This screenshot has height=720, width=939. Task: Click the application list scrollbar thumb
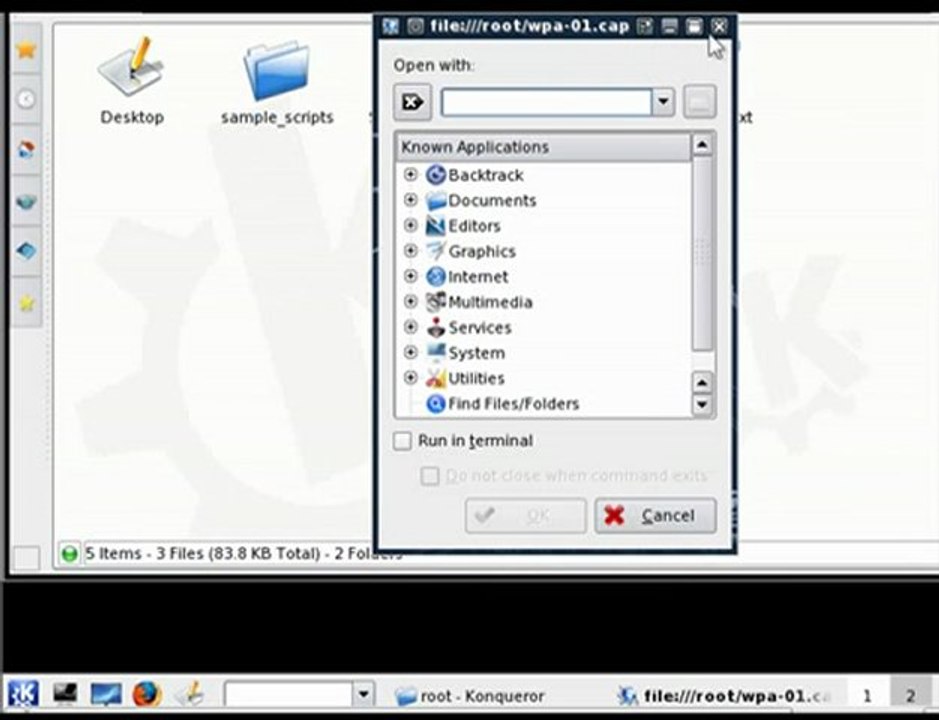click(702, 253)
